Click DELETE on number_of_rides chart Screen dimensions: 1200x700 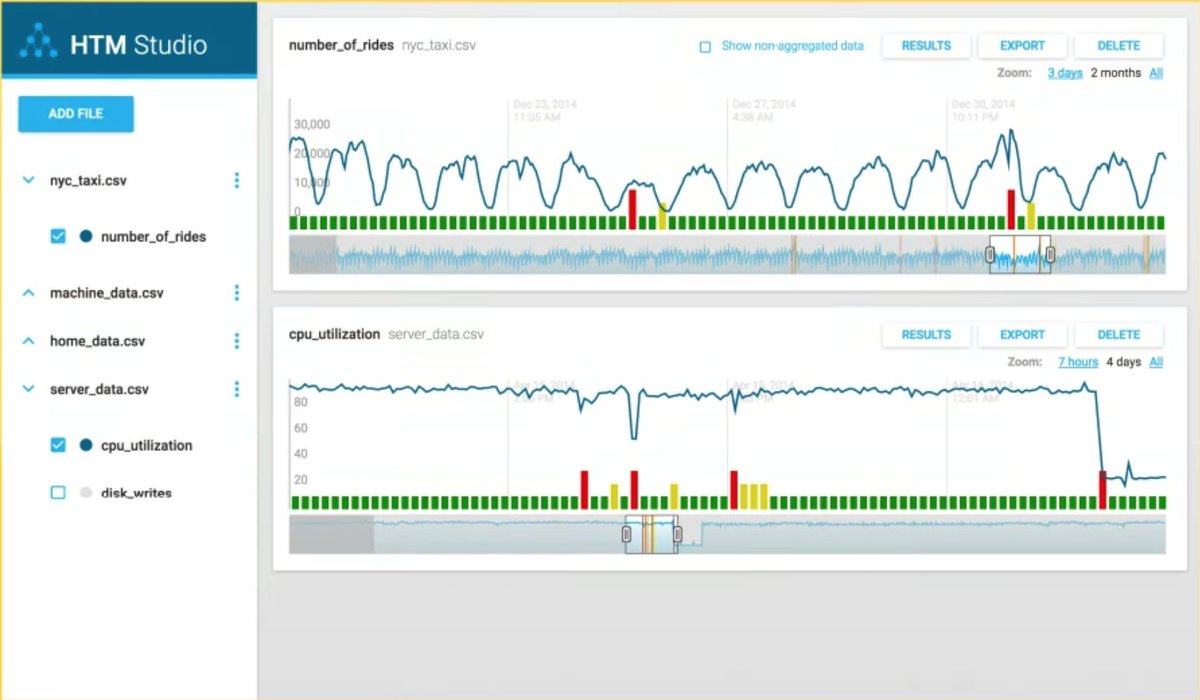(1119, 46)
